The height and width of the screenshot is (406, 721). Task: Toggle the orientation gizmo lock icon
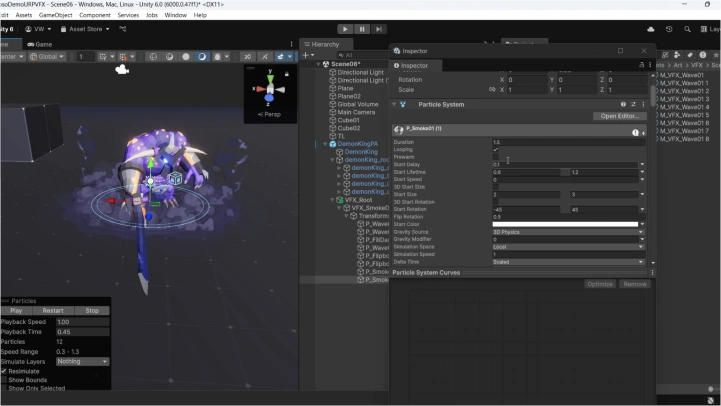tap(286, 74)
